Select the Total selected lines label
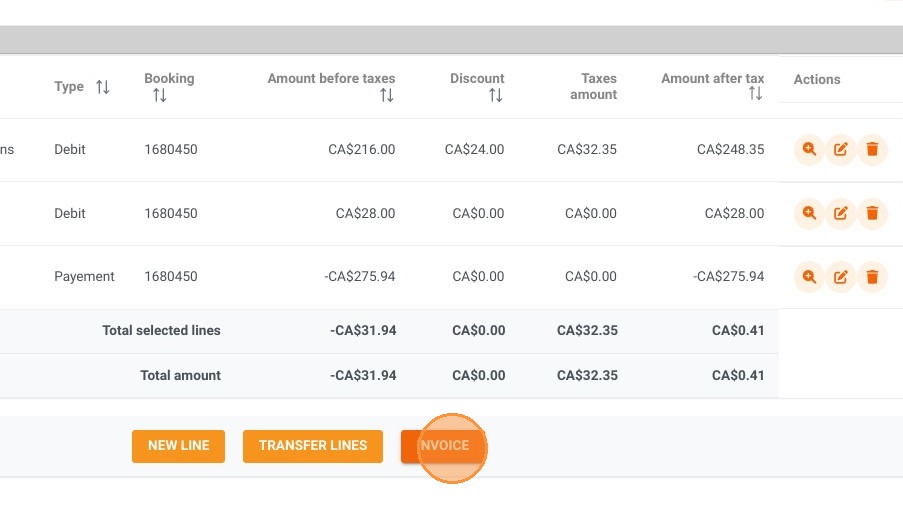The image size is (903, 505). 161,331
